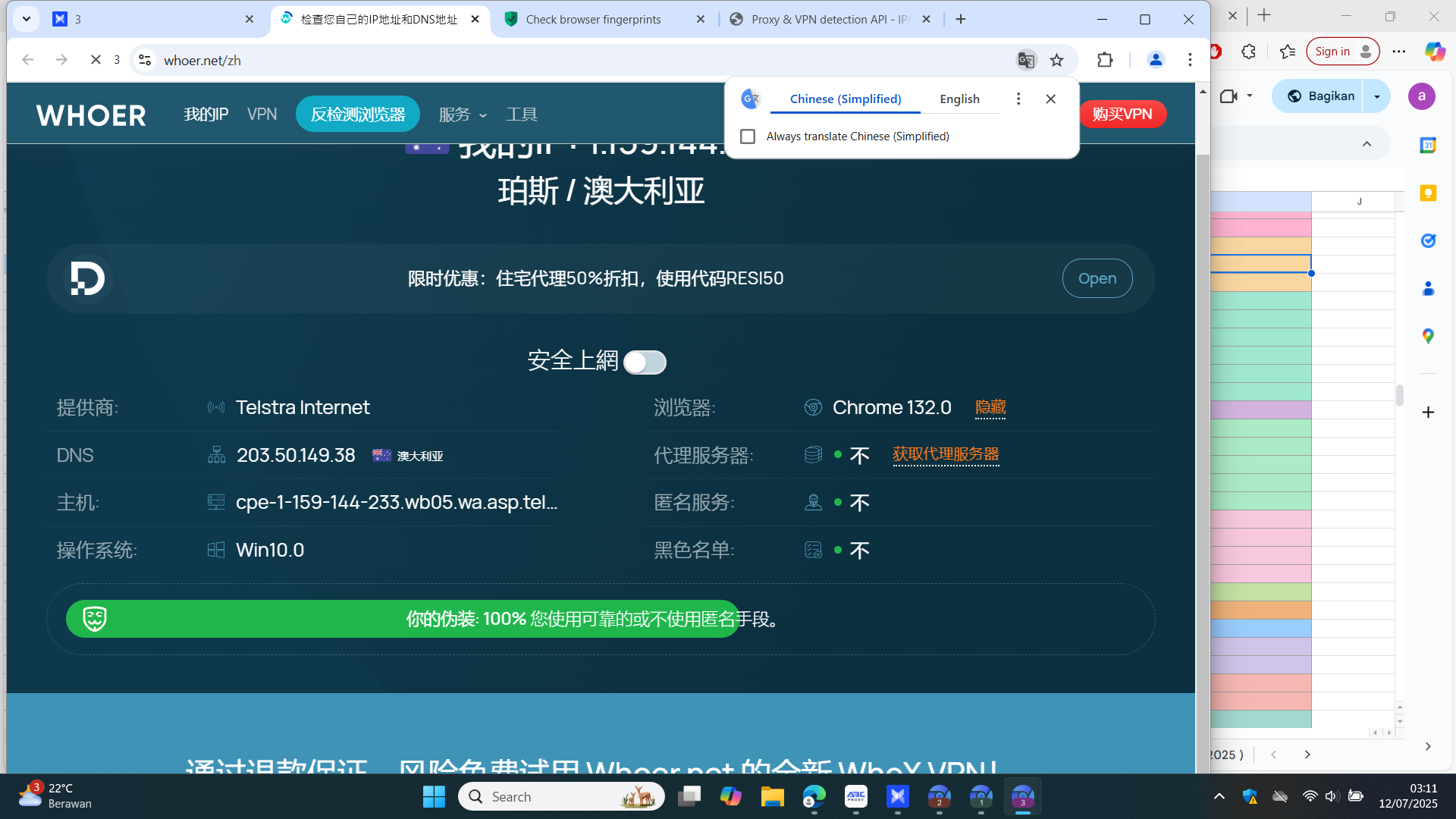Click Sign in on the Edge toolbar
Image resolution: width=1456 pixels, height=819 pixels.
pos(1343,52)
